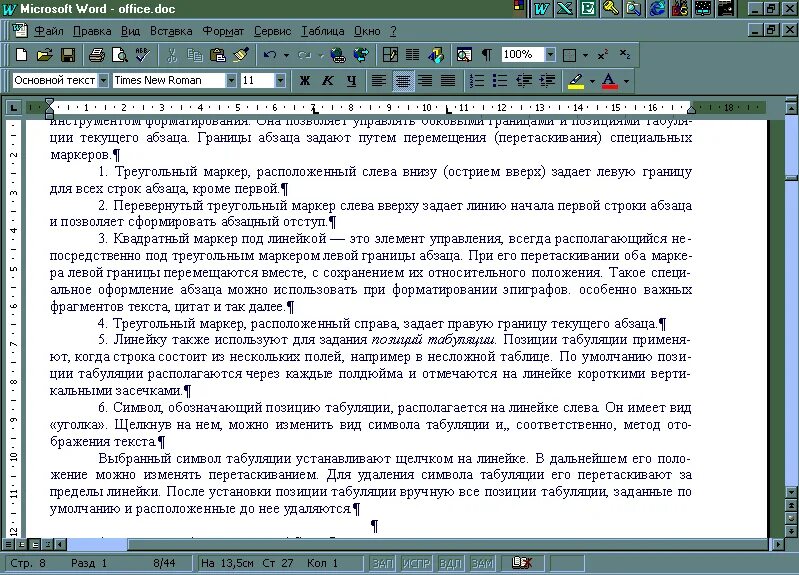Click the tab-stop type selector at ruler left
799x575 pixels.
13,108
